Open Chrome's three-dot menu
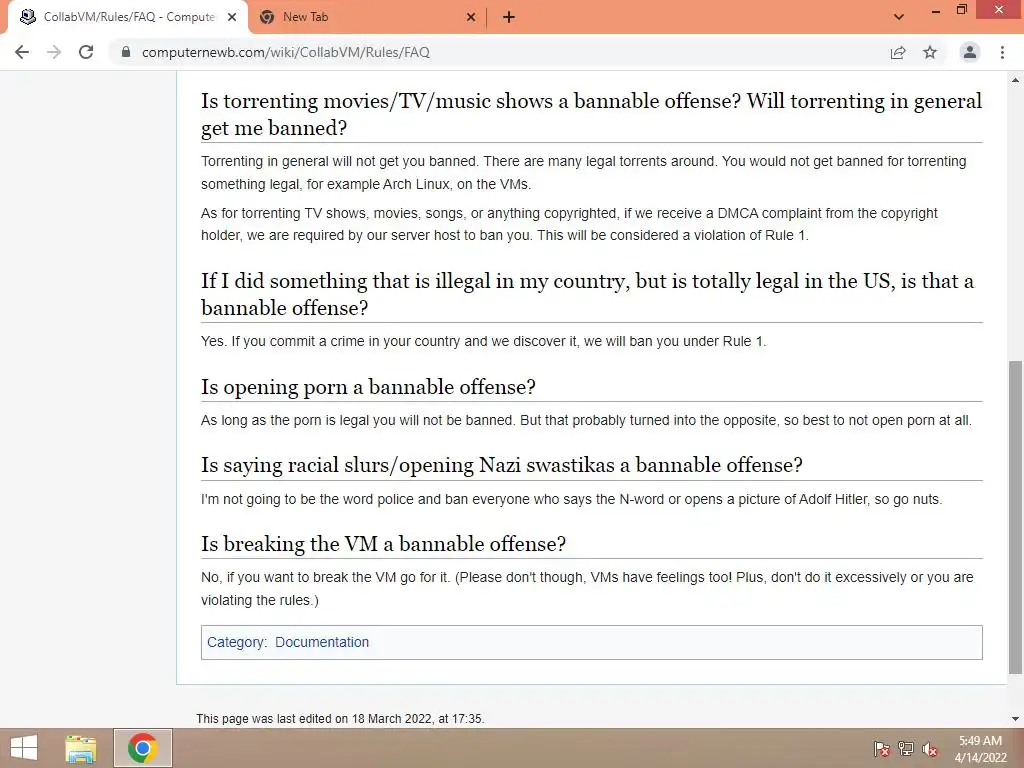The height and width of the screenshot is (768, 1024). (x=1002, y=52)
